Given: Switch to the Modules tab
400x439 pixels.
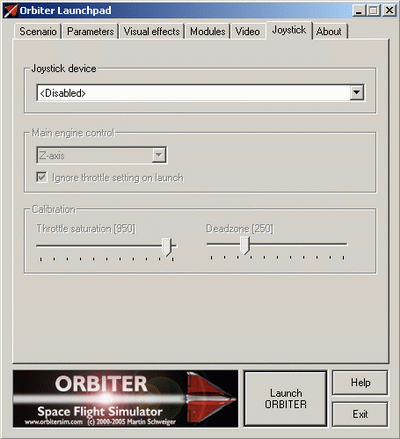Looking at the screenshot, I should [208, 31].
